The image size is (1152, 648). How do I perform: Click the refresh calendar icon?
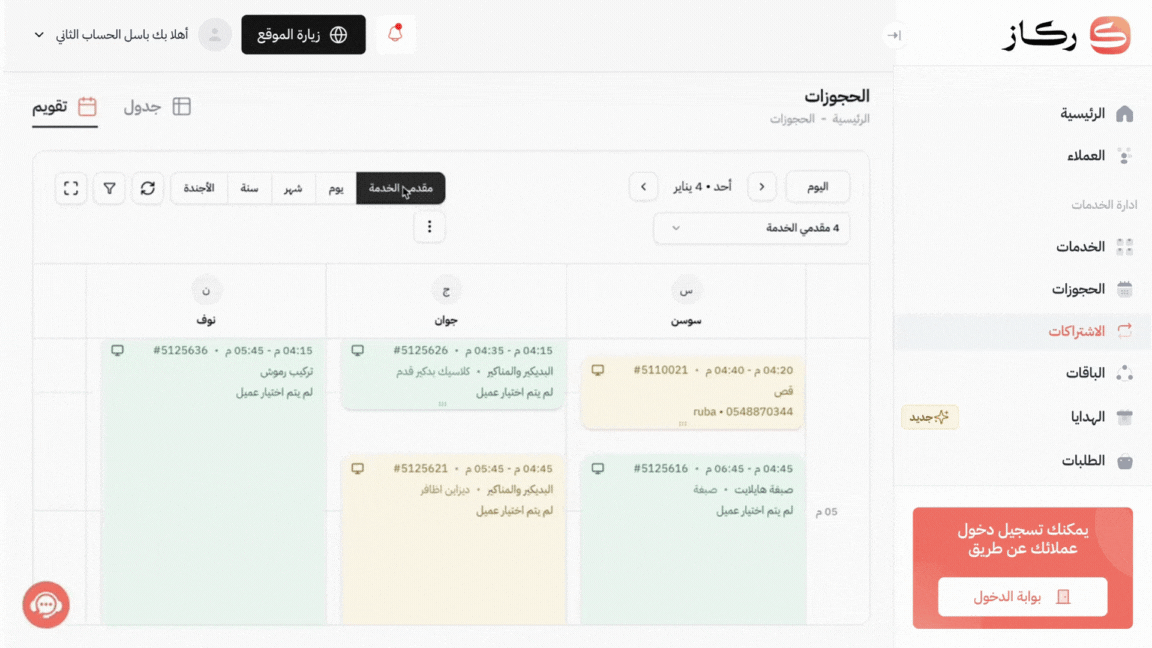pos(148,188)
